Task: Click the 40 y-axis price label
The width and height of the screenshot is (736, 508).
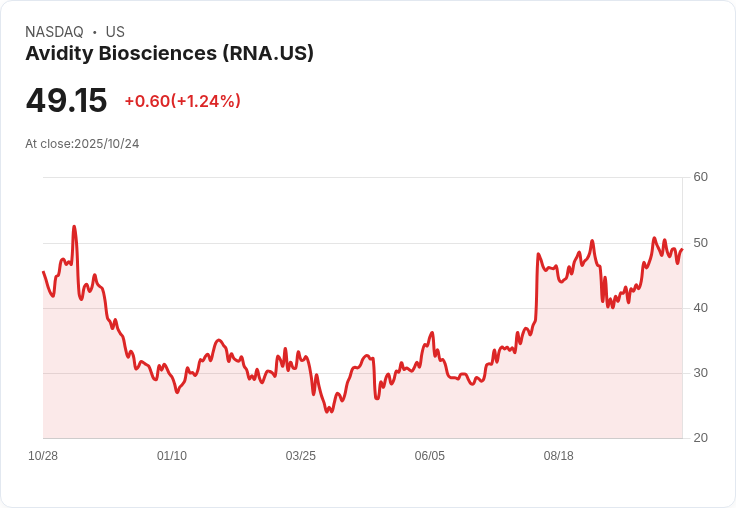Action: coord(700,308)
